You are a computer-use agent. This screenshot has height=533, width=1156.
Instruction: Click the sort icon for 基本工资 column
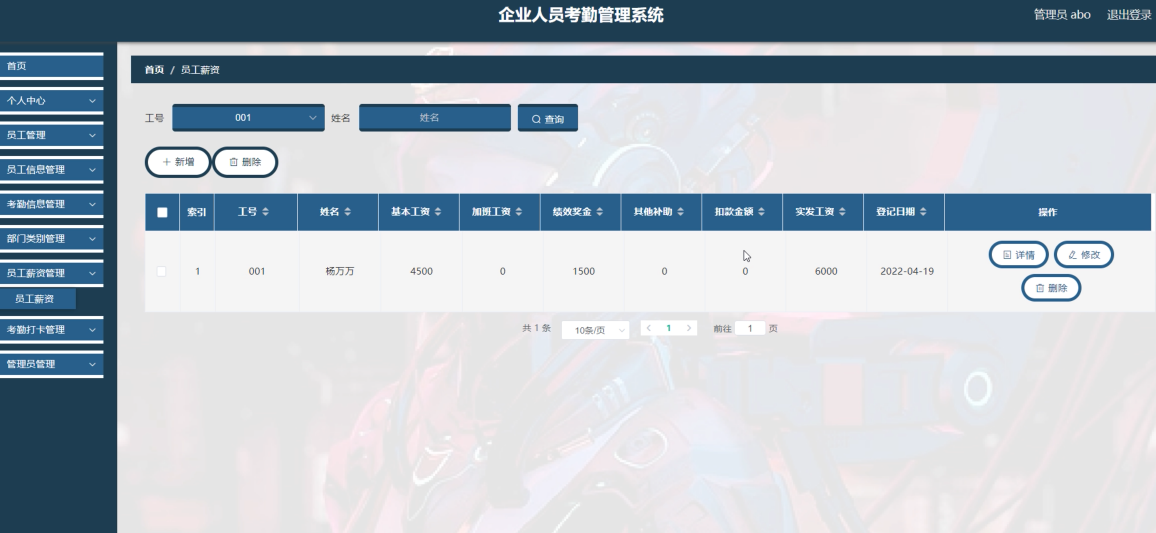tap(438, 212)
